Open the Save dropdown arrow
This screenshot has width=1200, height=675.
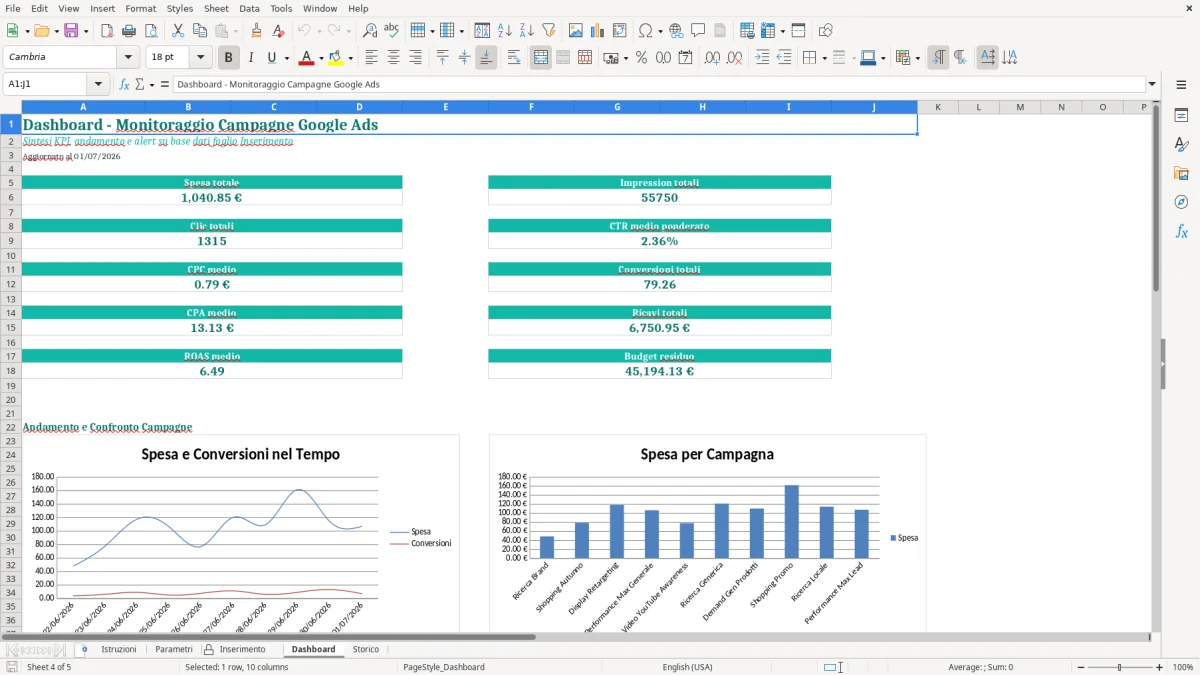(86, 31)
